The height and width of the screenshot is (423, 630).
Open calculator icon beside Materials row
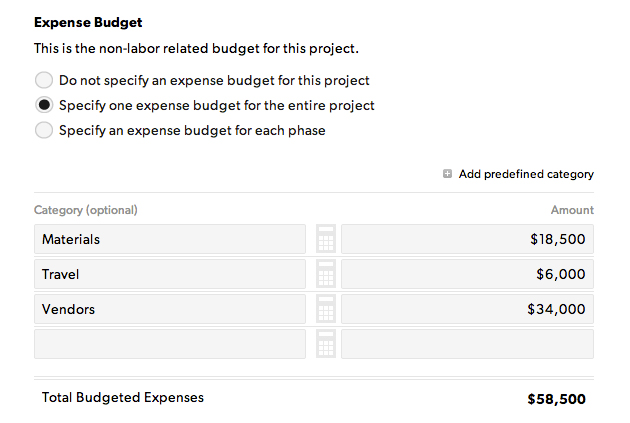[326, 239]
